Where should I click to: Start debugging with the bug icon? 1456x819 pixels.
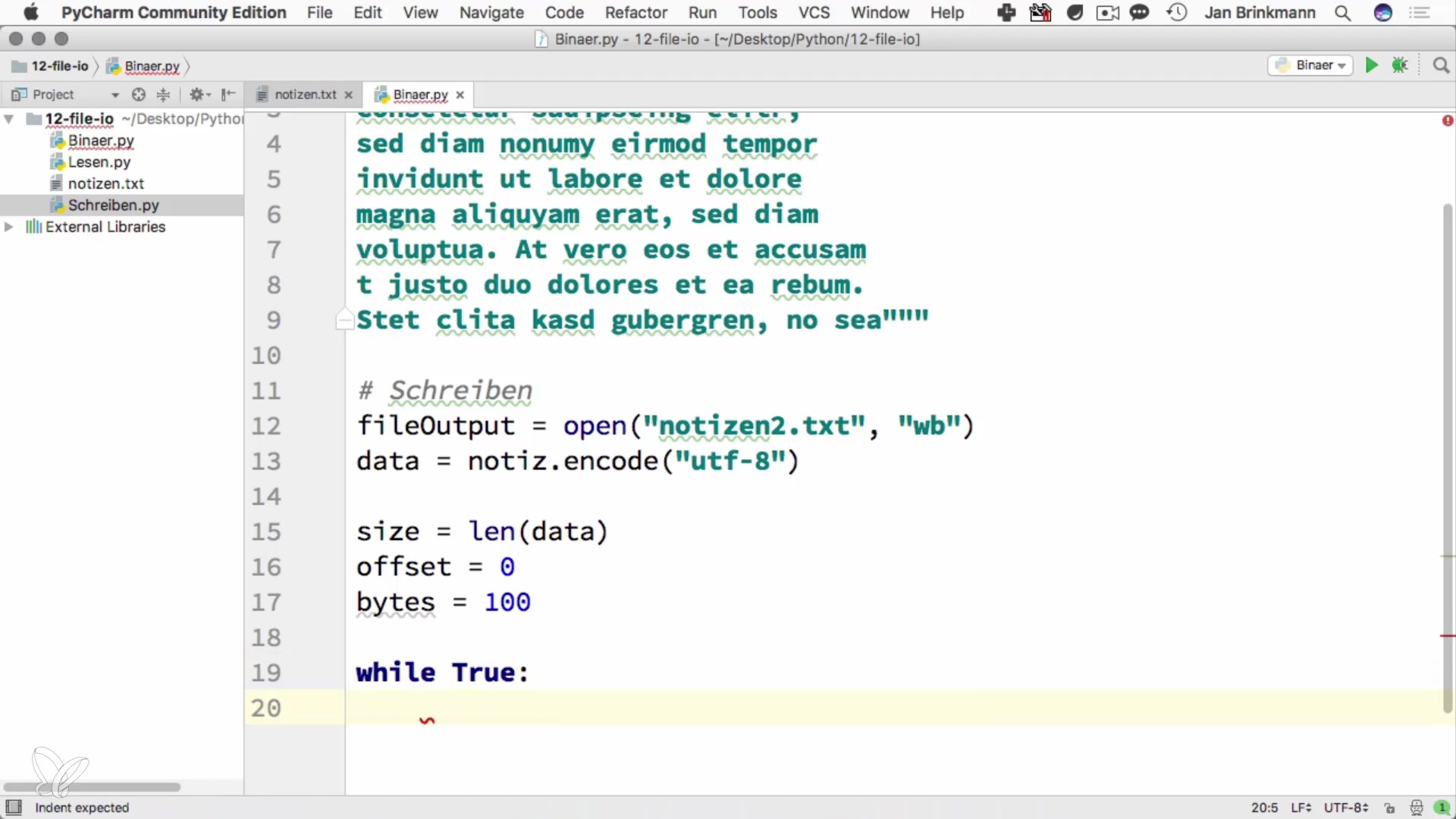(x=1400, y=65)
